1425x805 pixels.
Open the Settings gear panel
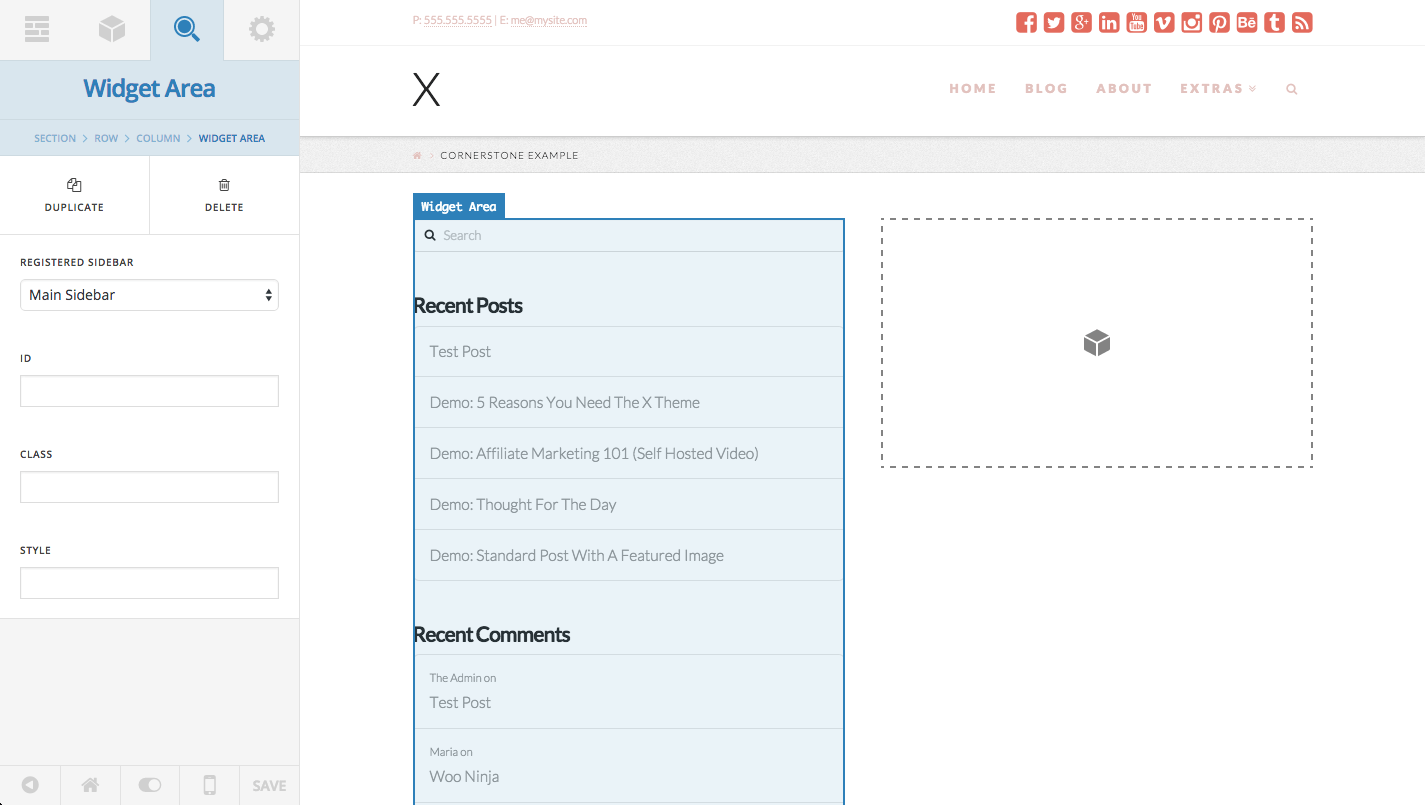pyautogui.click(x=261, y=29)
